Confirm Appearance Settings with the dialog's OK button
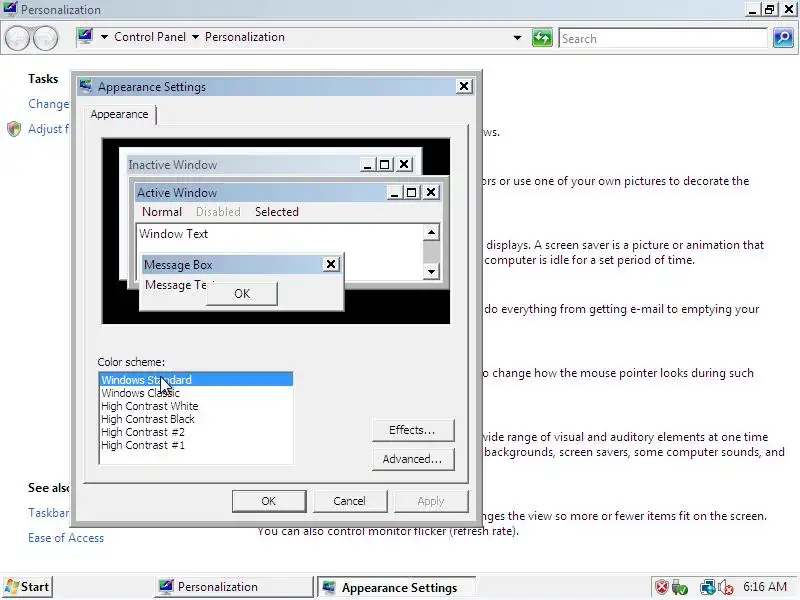800x600 pixels. [269, 501]
